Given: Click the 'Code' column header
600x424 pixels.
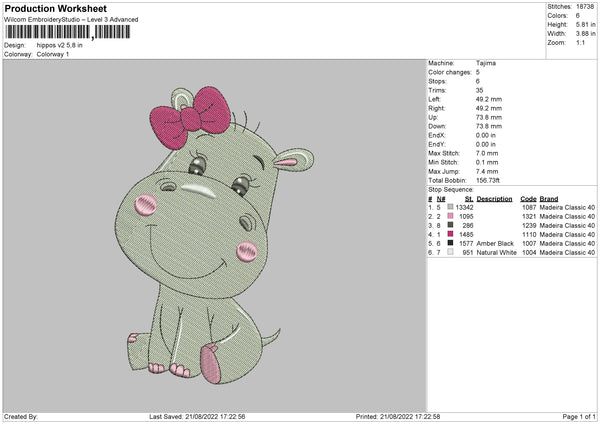Looking at the screenshot, I should (528, 199).
